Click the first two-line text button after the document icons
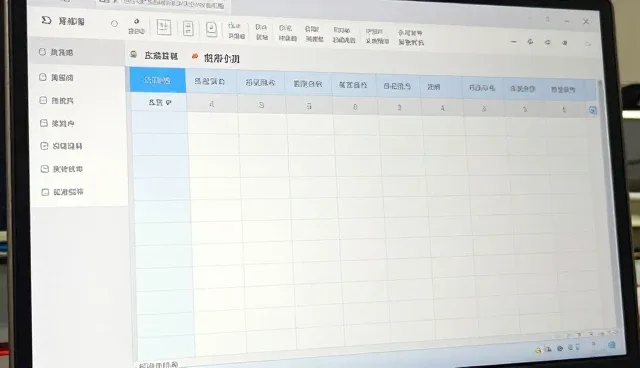Viewport: 640px width, 368px height. pyautogui.click(x=237, y=31)
